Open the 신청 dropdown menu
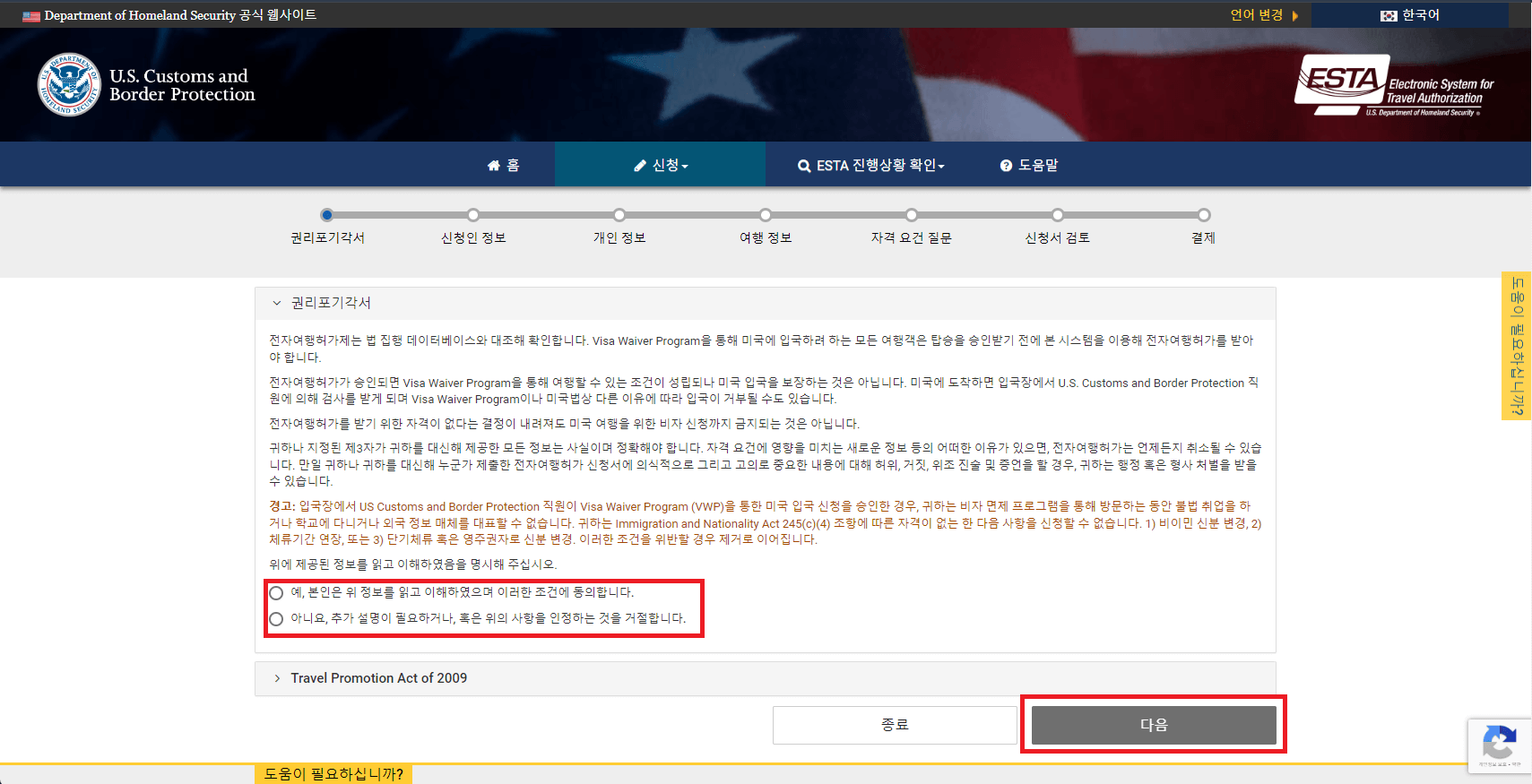 point(661,165)
